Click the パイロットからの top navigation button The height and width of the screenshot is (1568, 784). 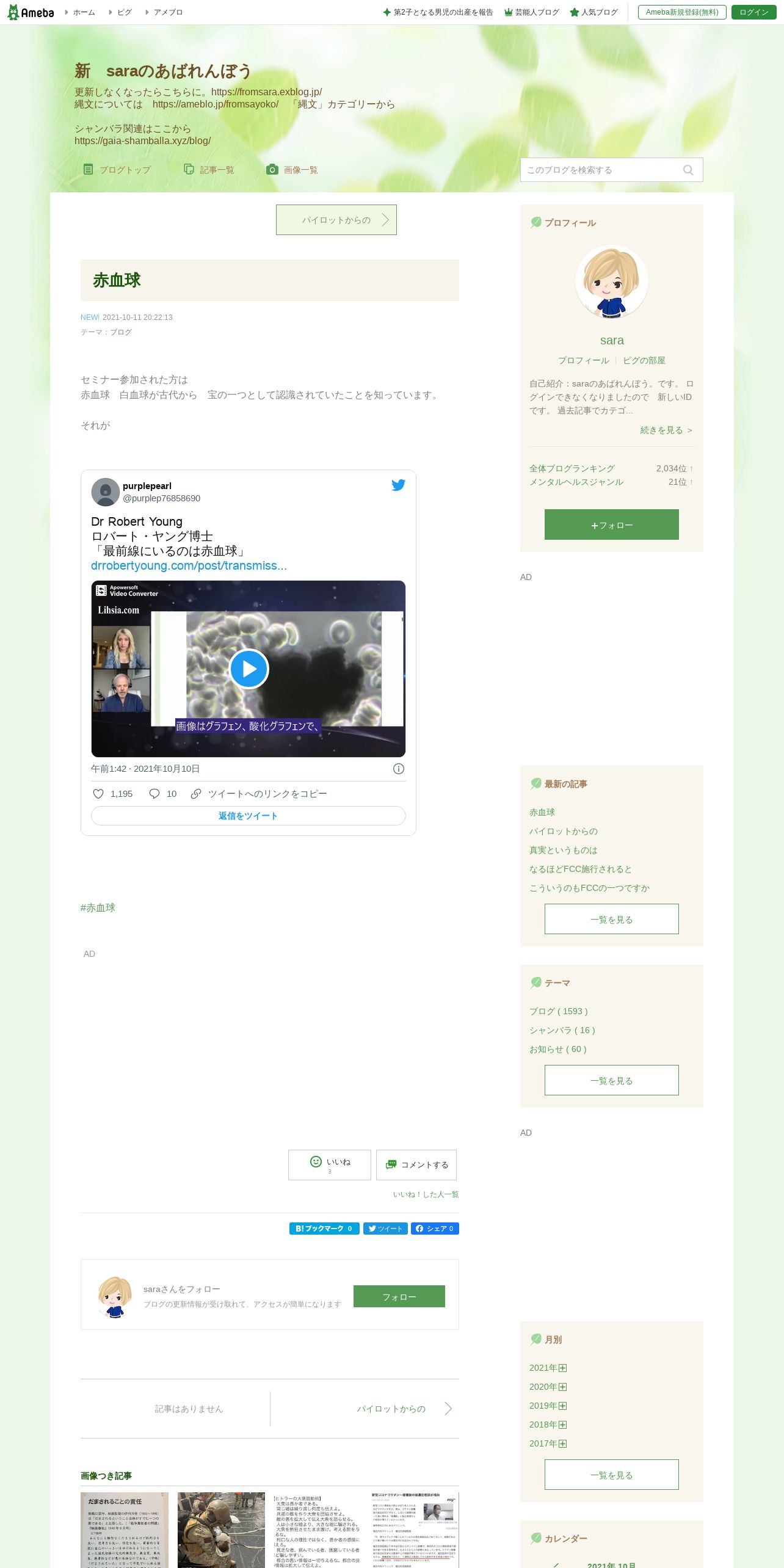click(336, 220)
